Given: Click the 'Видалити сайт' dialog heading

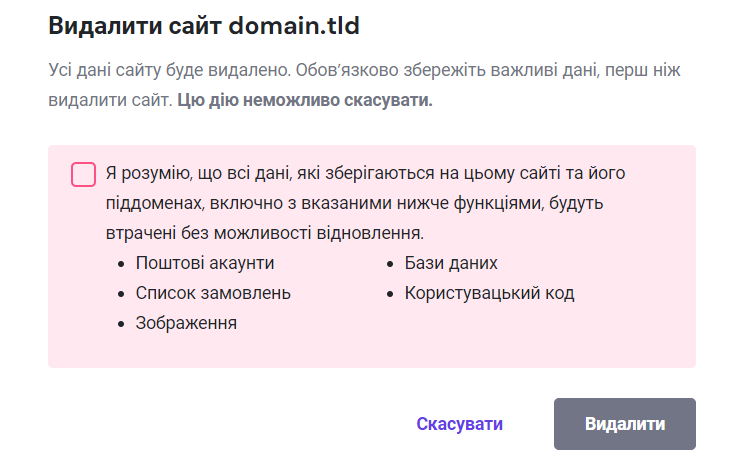Looking at the screenshot, I should click(x=137, y=26).
